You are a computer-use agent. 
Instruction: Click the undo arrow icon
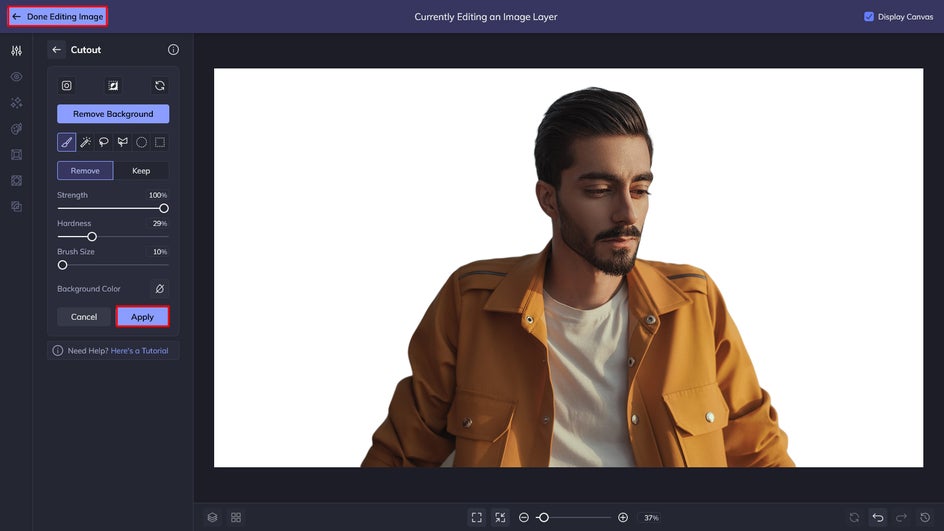[x=878, y=518]
